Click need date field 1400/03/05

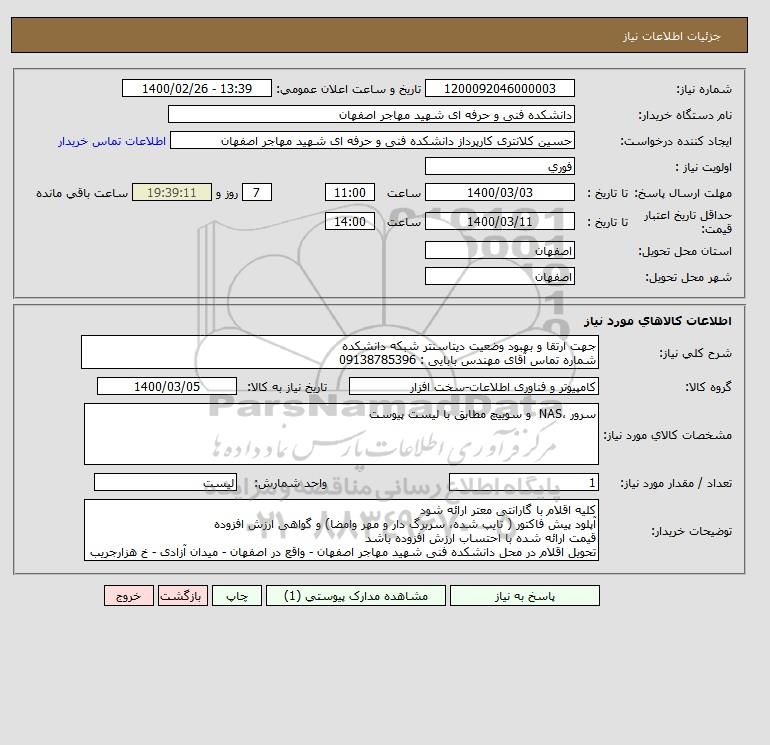pyautogui.click(x=167, y=386)
